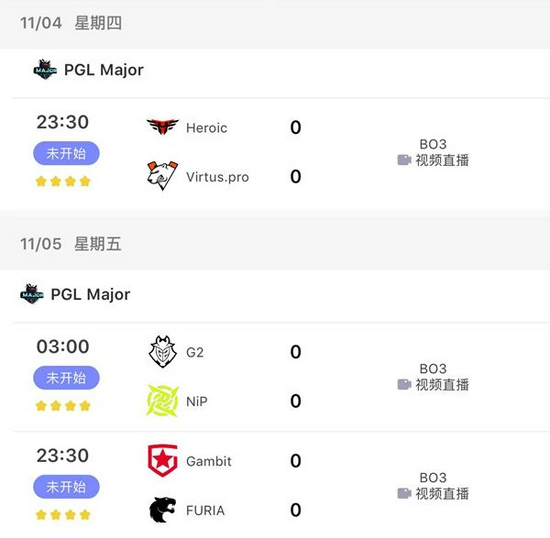Open video live icon for Gambit match
The image size is (550, 538).
[x=404, y=493]
